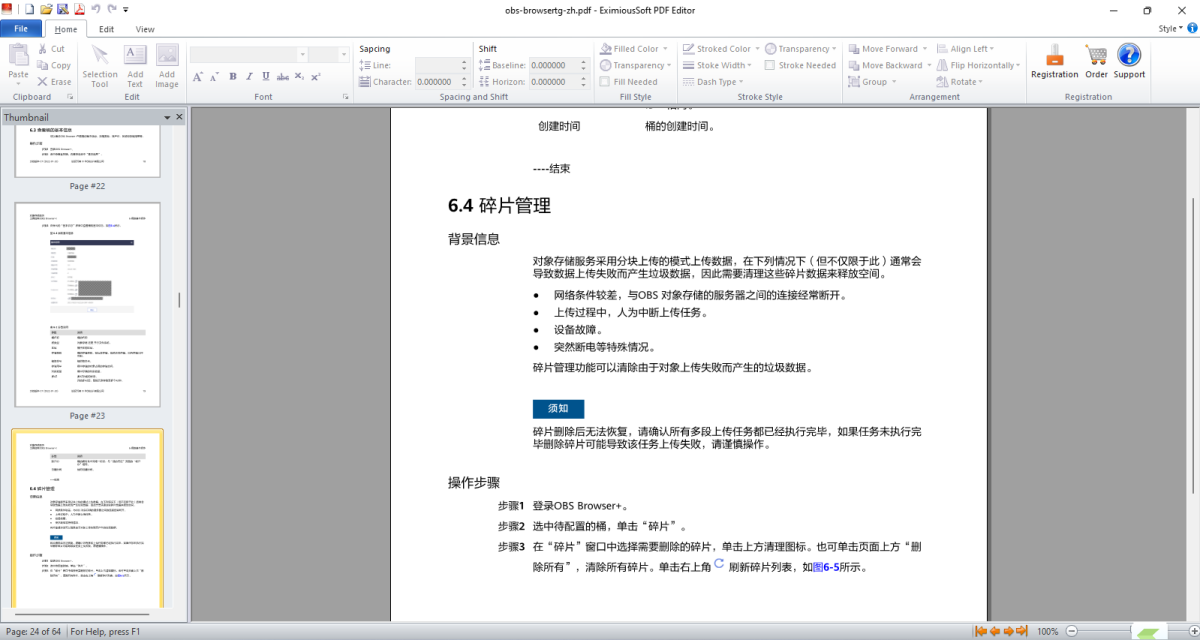Viewport: 1200px width, 640px height.
Task: Jump to last page arrow
Action: click(1022, 631)
